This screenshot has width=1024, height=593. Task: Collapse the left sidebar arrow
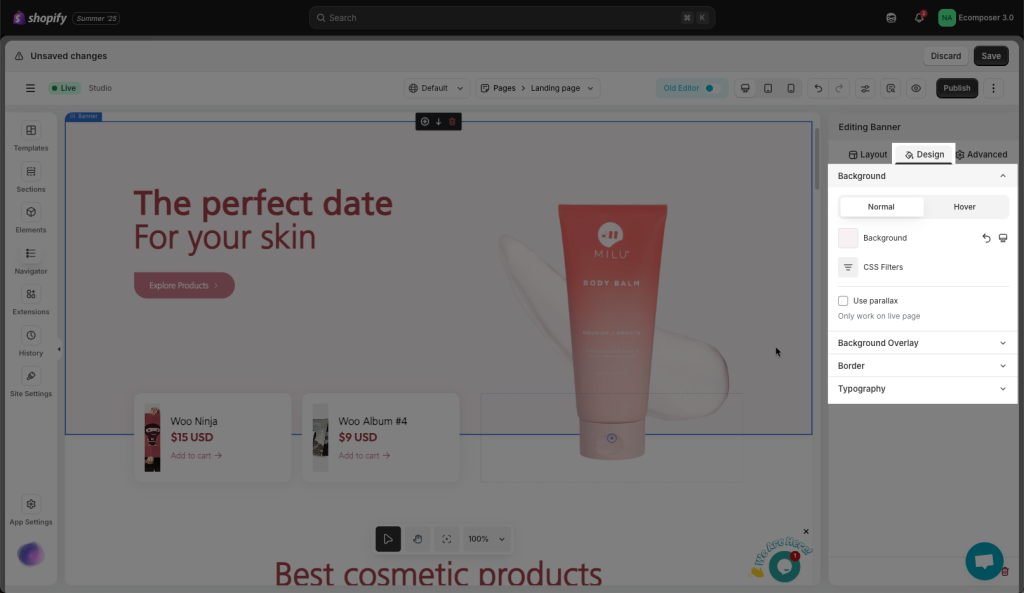click(x=59, y=349)
